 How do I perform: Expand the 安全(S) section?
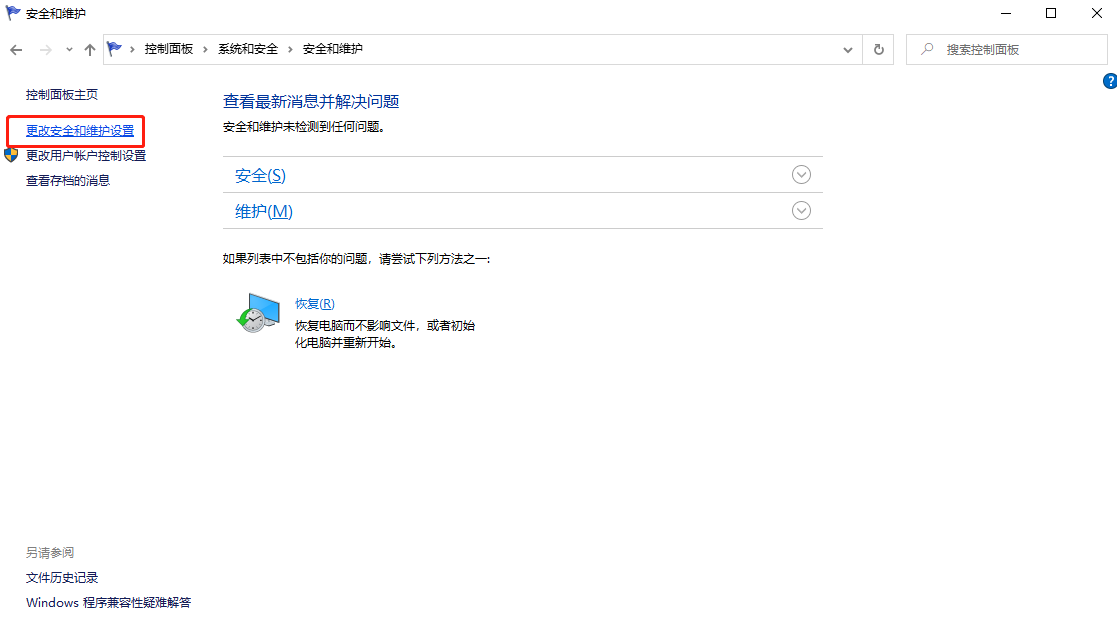point(801,174)
